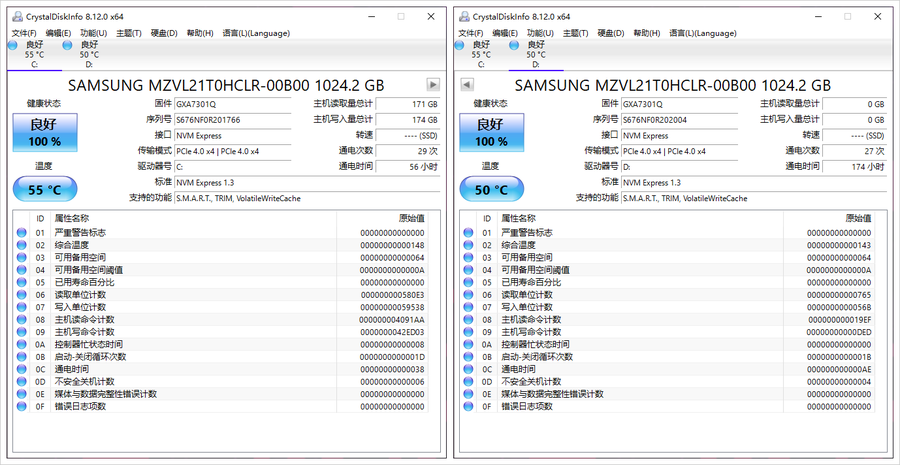Image resolution: width=900 pixels, height=465 pixels.
Task: Click 50 °C temperature button in right window
Action: [490, 189]
